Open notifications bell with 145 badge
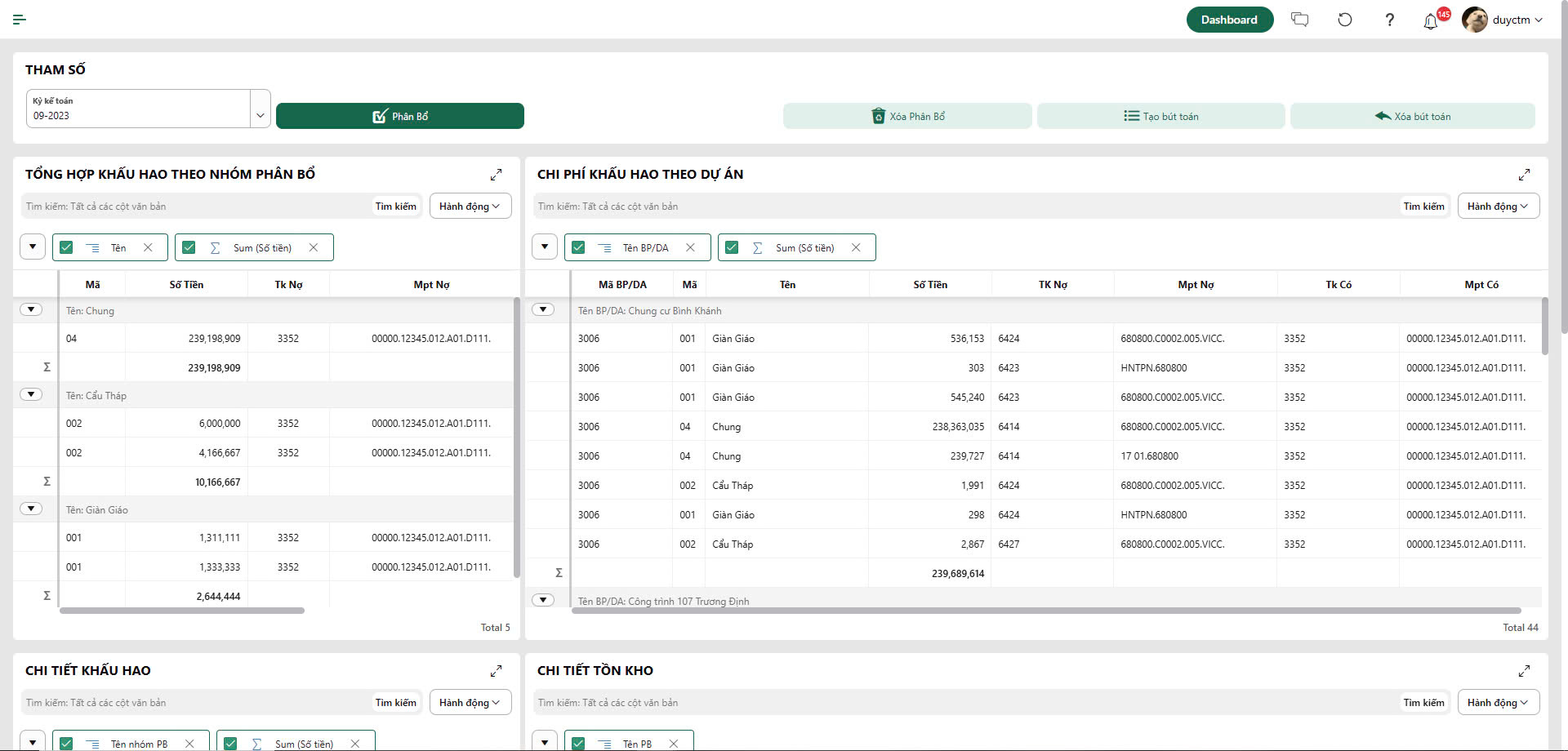 [x=1431, y=21]
